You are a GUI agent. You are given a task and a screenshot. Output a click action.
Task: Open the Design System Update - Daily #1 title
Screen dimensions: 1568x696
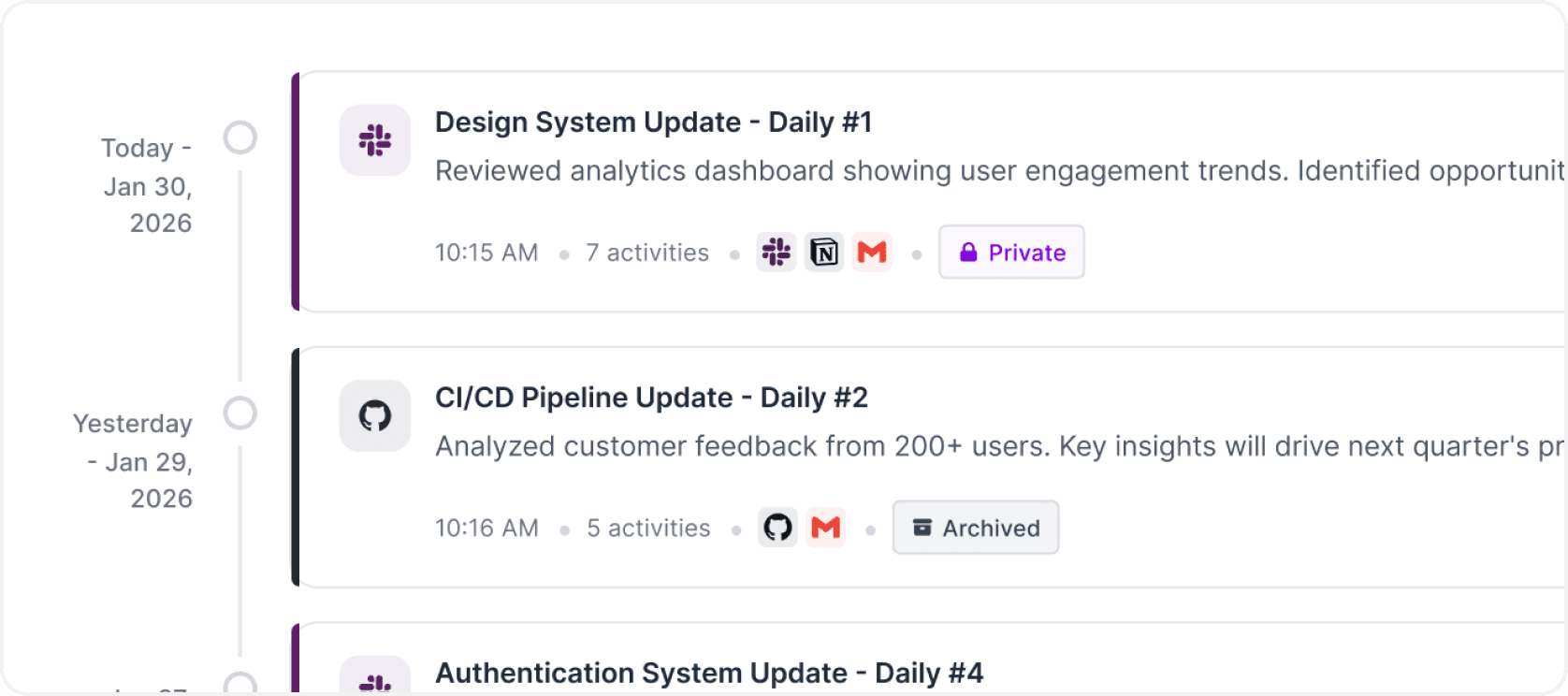coord(653,123)
